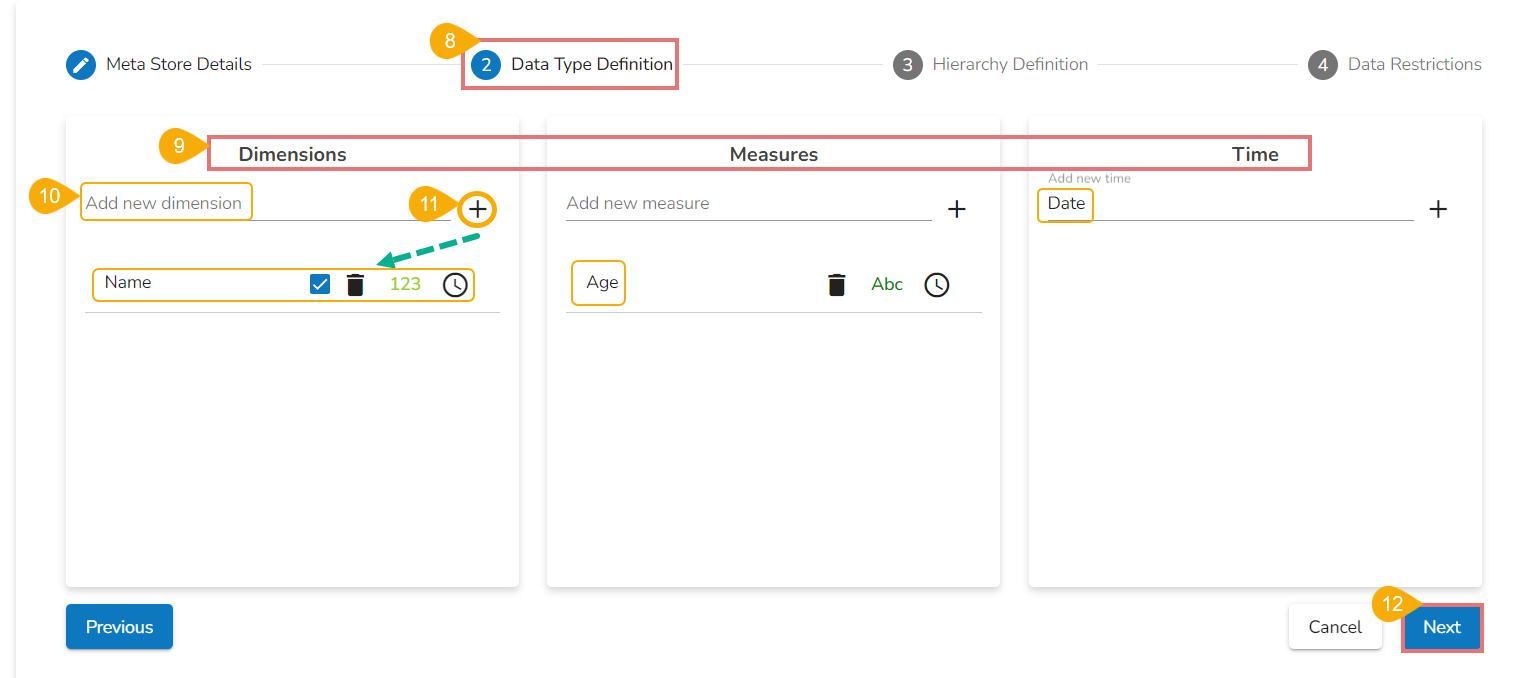Click the plus icon beside Add new measure

pos(957,209)
